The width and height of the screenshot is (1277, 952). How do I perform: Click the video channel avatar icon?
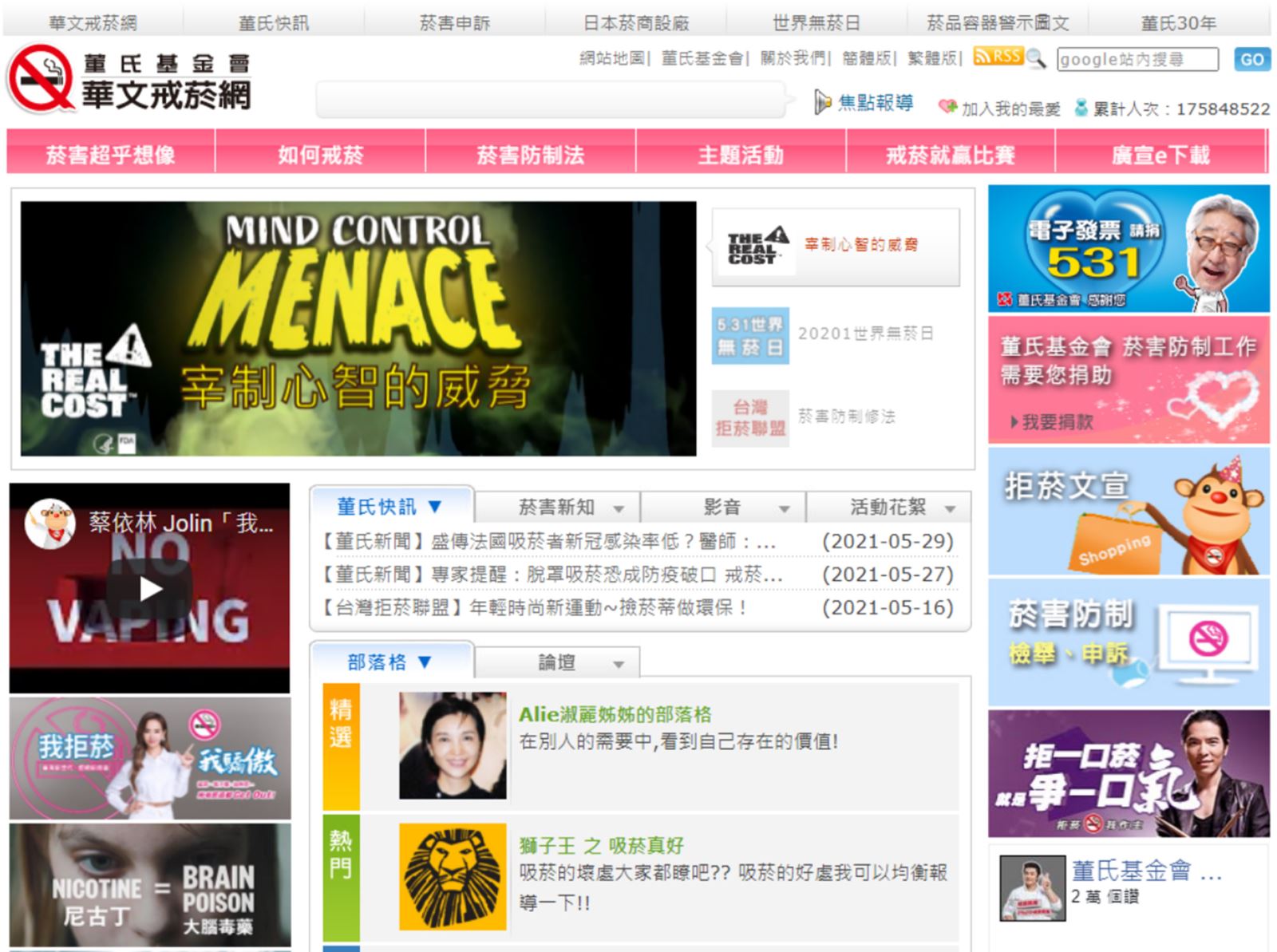[49, 523]
